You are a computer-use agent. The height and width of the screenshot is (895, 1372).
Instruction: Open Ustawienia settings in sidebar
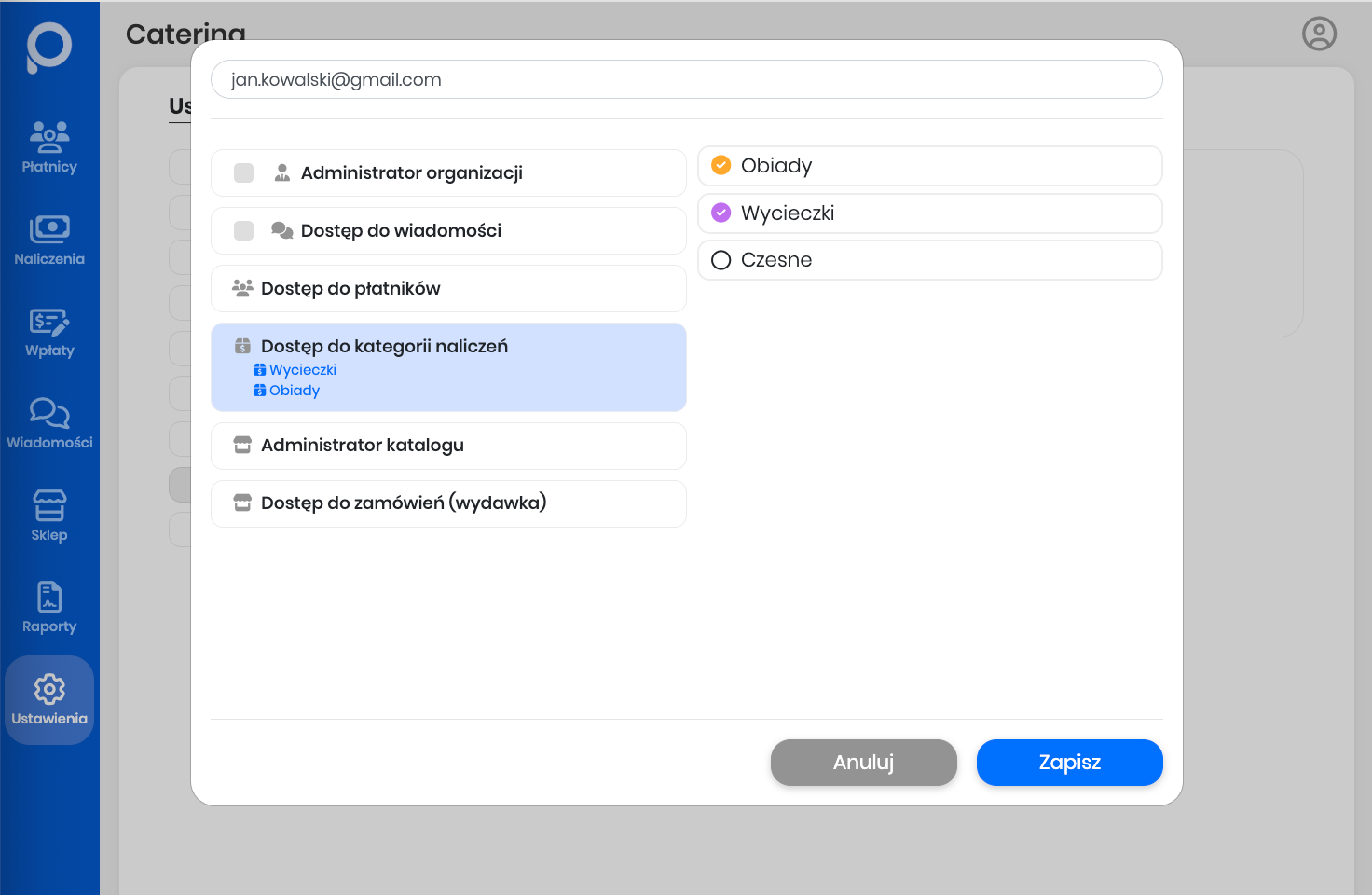click(x=49, y=700)
